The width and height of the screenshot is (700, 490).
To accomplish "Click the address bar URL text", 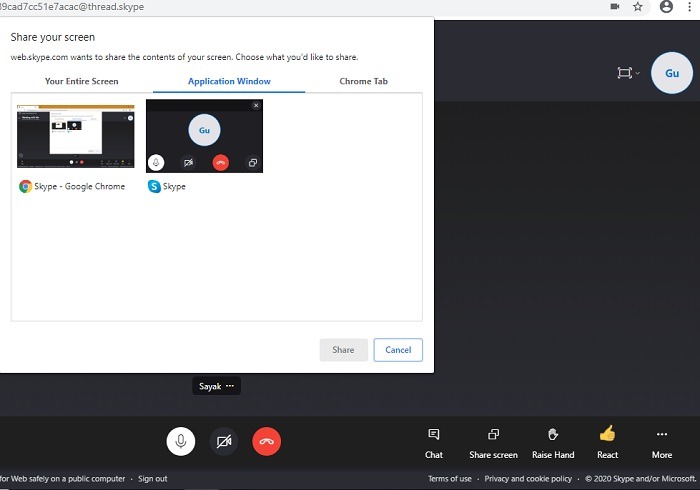I will coord(72,7).
